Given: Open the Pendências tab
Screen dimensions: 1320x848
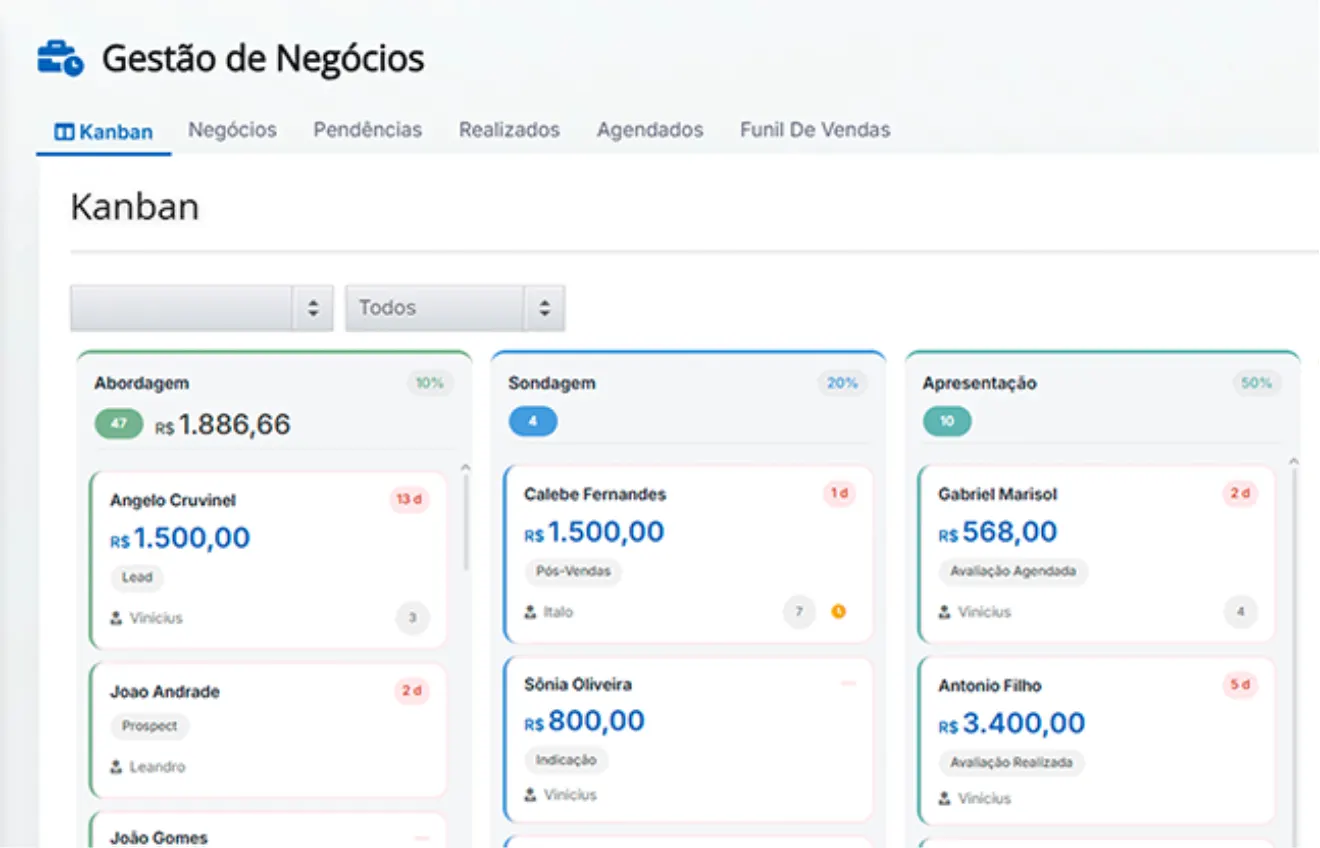Looking at the screenshot, I should tap(367, 130).
